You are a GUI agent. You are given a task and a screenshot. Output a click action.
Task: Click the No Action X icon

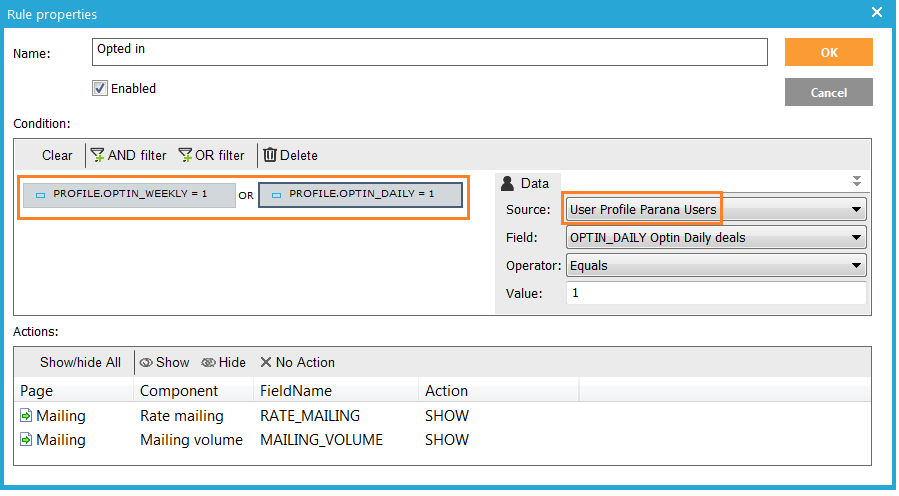266,363
